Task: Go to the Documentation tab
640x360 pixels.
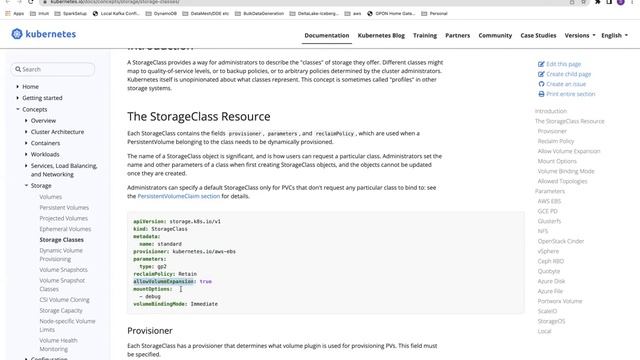Action: [x=327, y=36]
